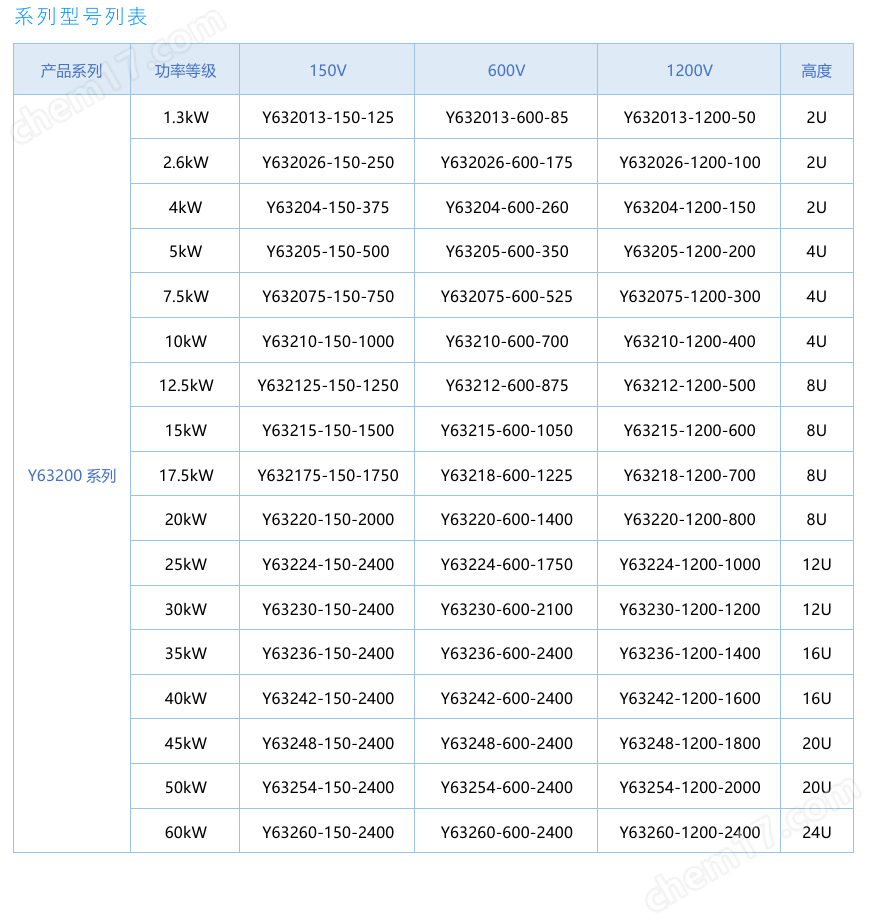Viewport: 873px width, 923px height.
Task: Click model Y63210-150-1000
Action: (328, 341)
